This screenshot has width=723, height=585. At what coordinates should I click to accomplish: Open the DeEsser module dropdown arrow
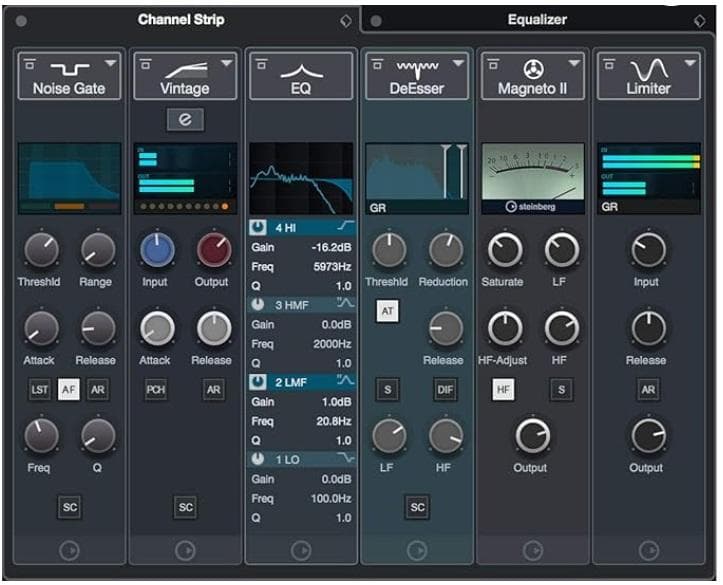pos(458,63)
